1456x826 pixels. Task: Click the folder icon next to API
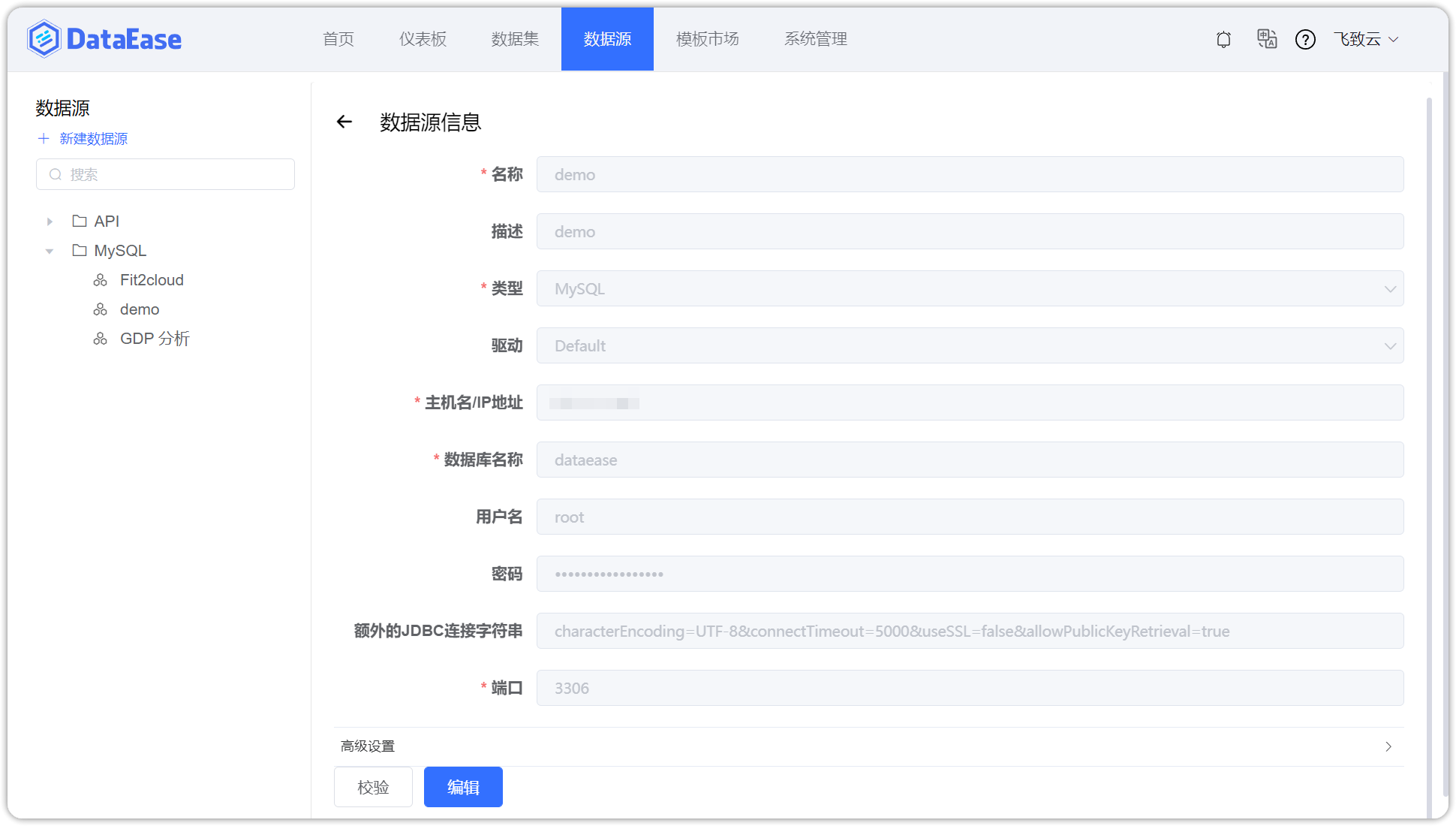(79, 220)
